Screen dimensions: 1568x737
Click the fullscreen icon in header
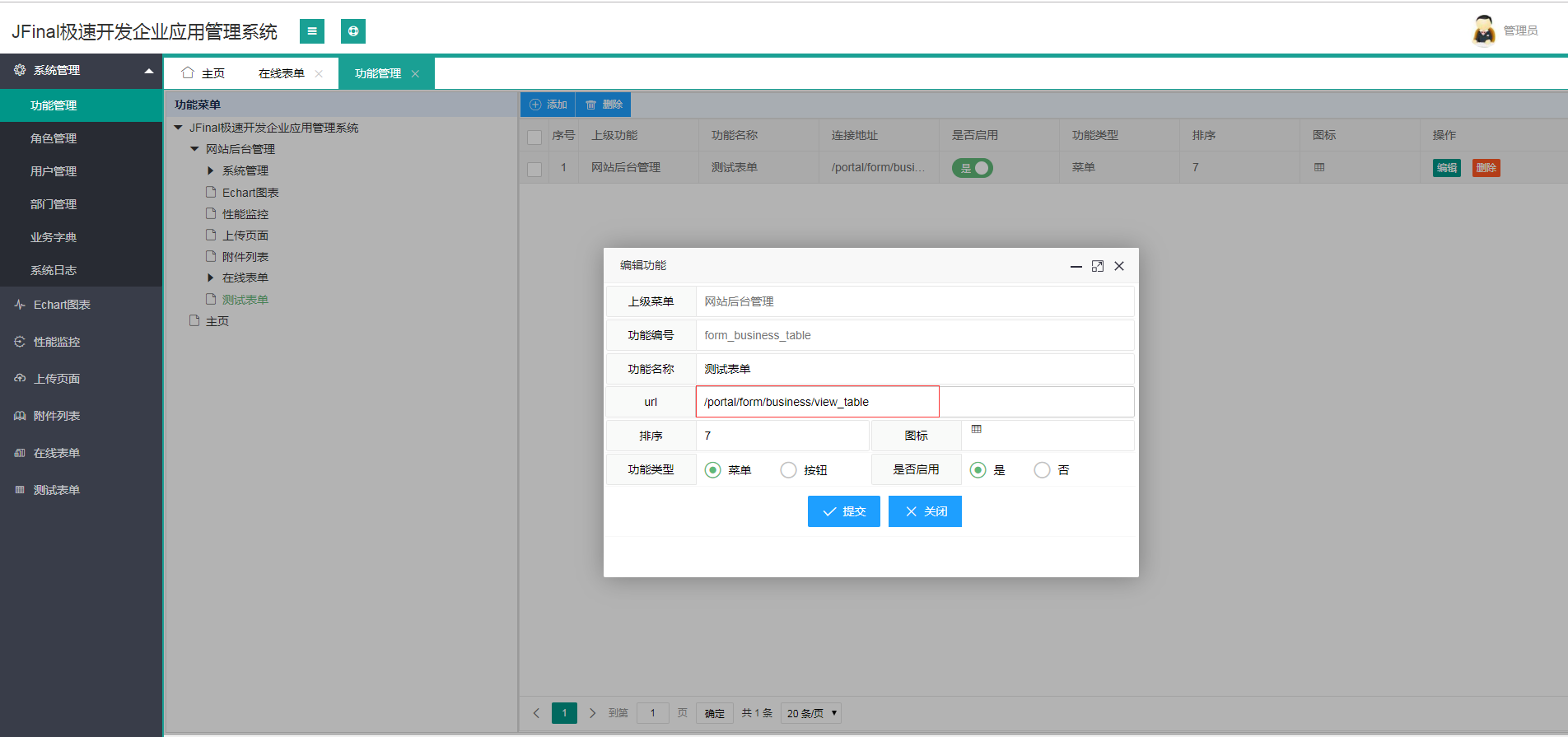click(352, 31)
